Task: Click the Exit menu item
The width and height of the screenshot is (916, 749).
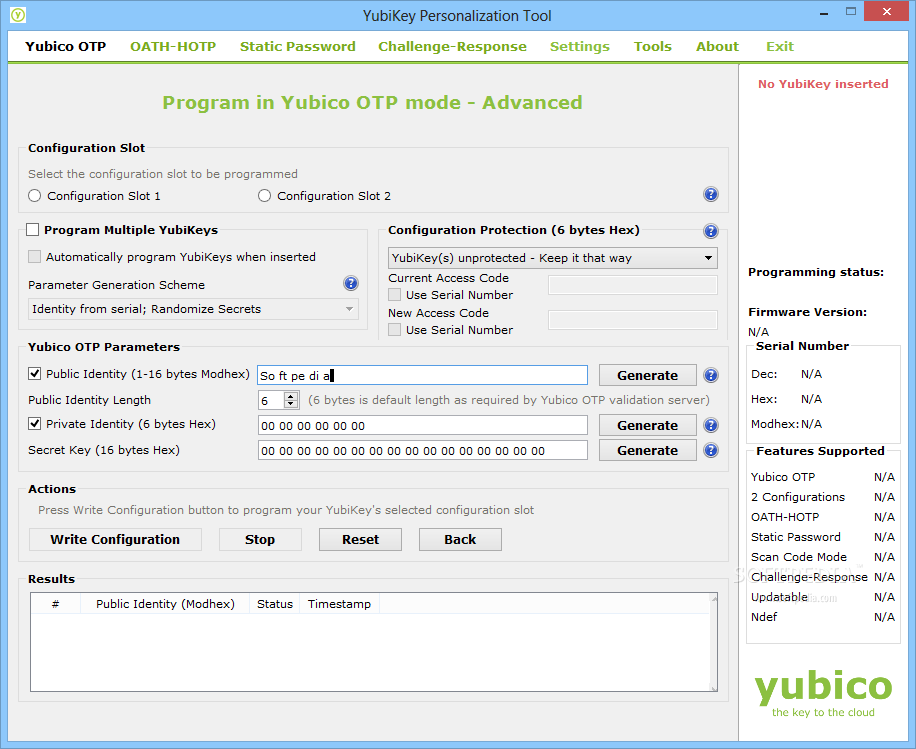Action: point(780,46)
